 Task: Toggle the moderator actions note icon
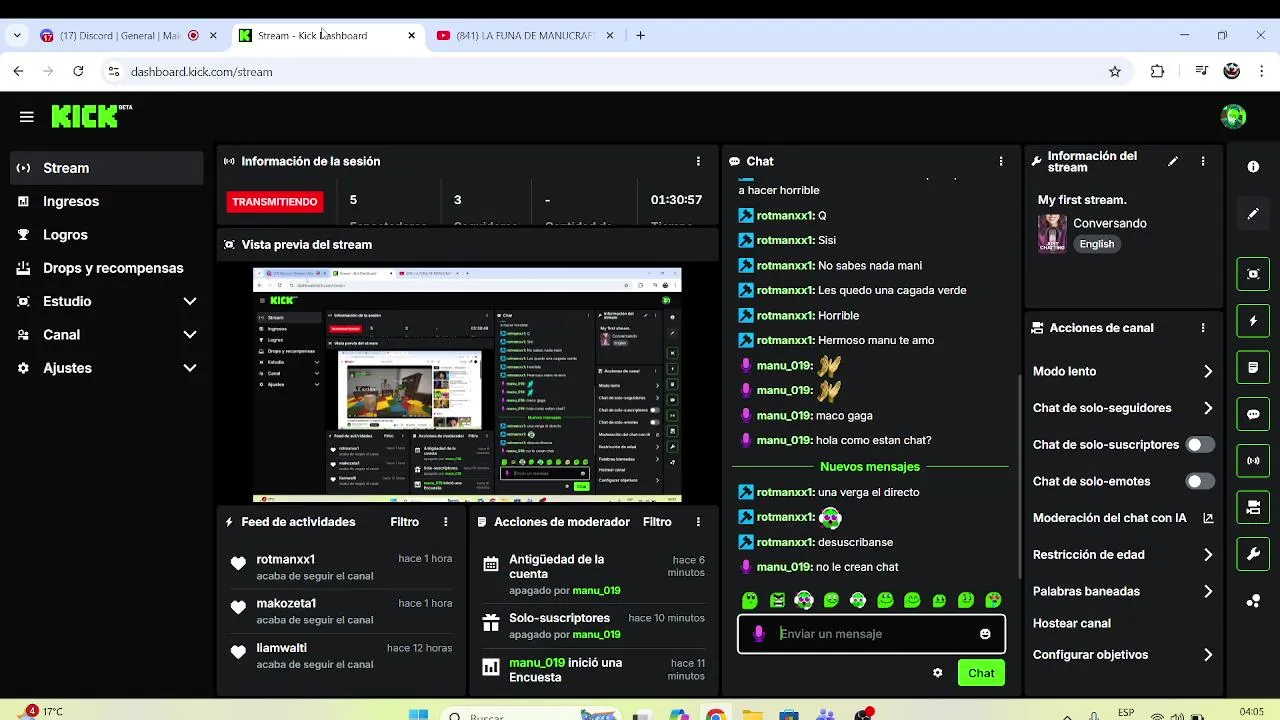[x=1253, y=368]
